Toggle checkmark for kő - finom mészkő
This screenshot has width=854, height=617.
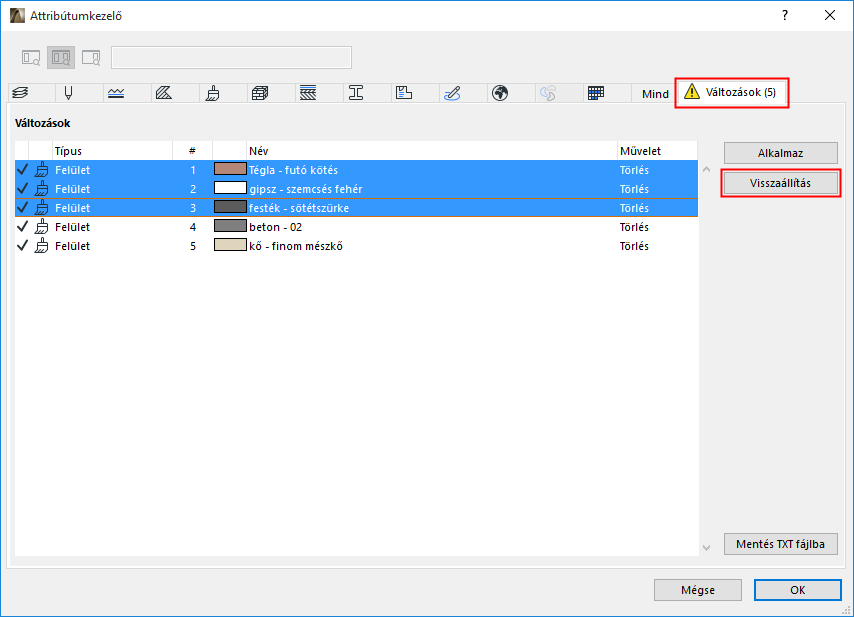point(22,246)
